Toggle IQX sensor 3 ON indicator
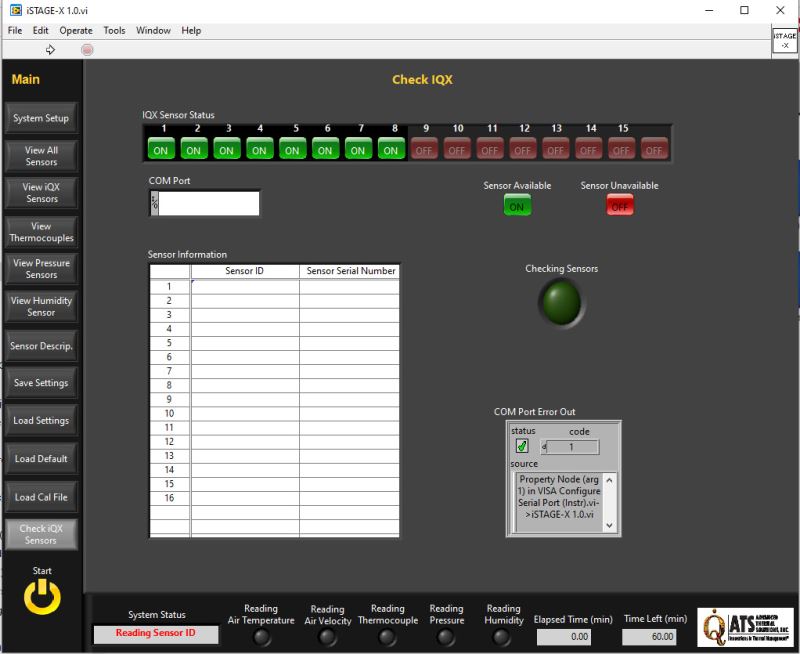 227,149
